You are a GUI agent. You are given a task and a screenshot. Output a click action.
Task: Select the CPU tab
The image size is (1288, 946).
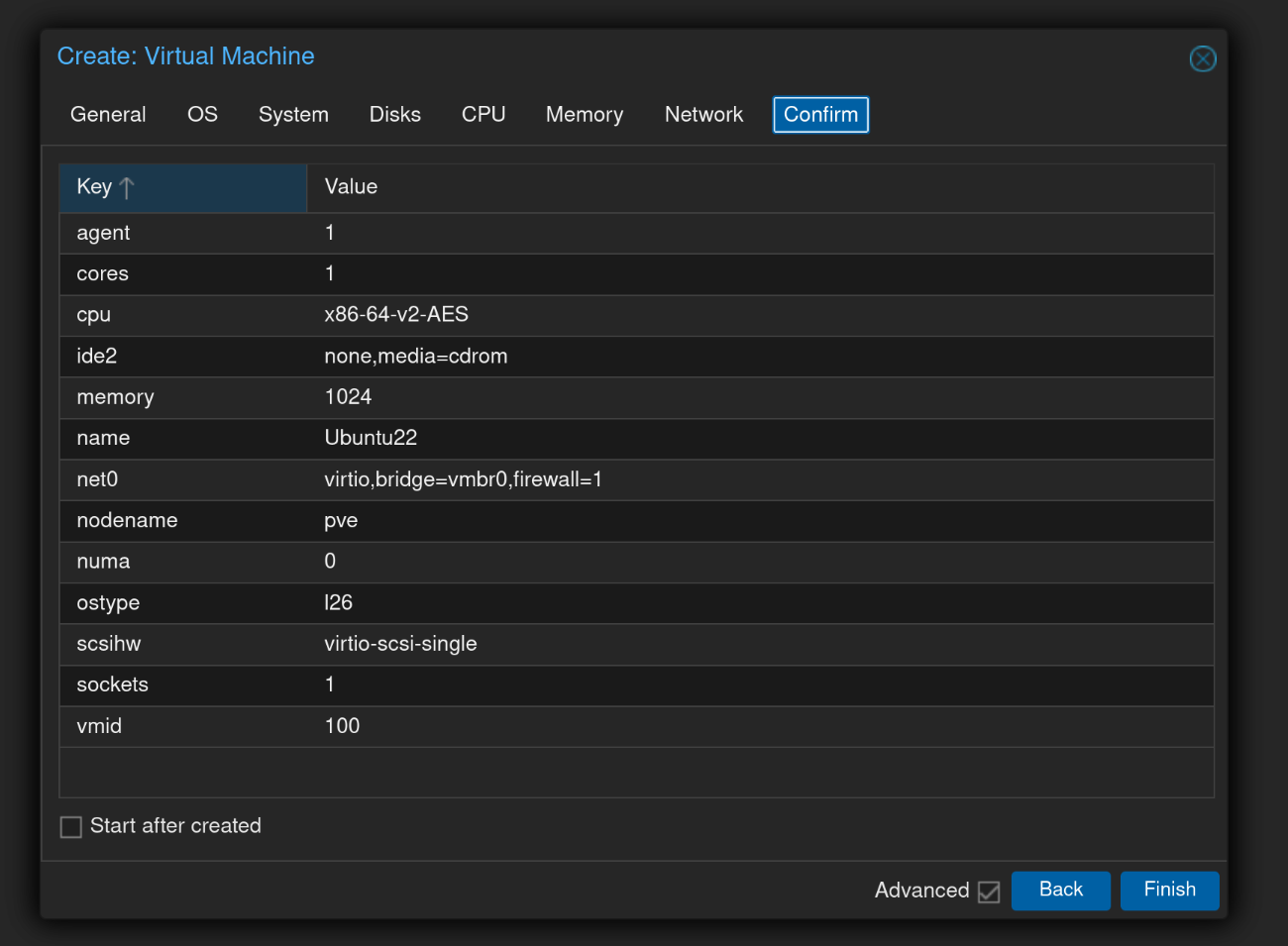[x=483, y=115]
